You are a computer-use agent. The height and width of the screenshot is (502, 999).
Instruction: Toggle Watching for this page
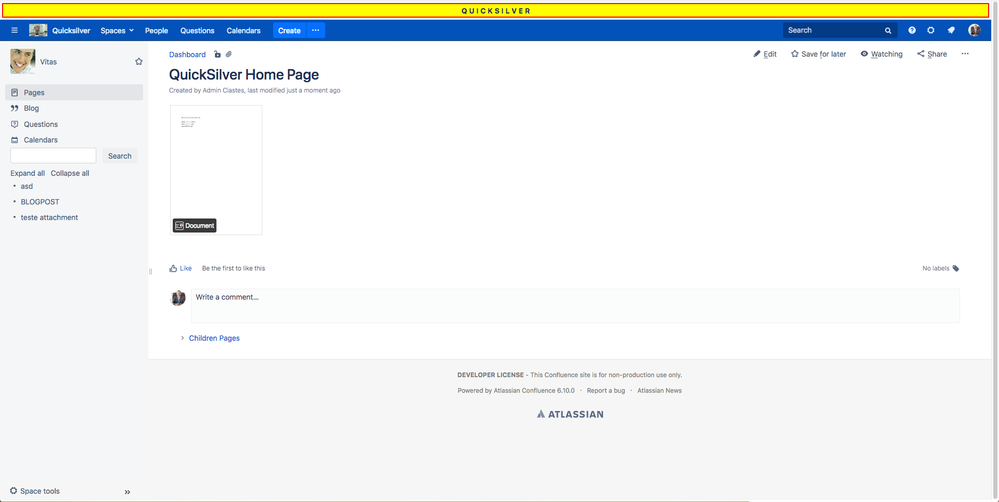881,54
